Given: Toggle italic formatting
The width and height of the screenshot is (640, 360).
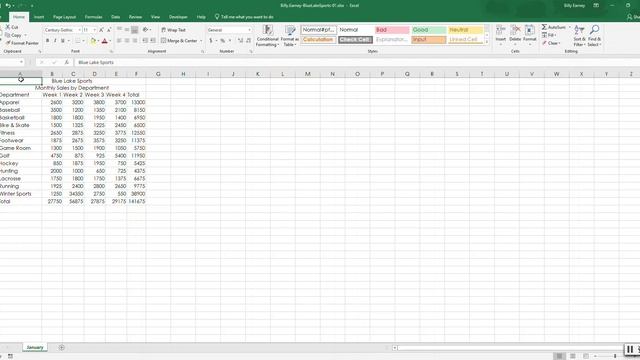Looking at the screenshot, I should (55, 41).
